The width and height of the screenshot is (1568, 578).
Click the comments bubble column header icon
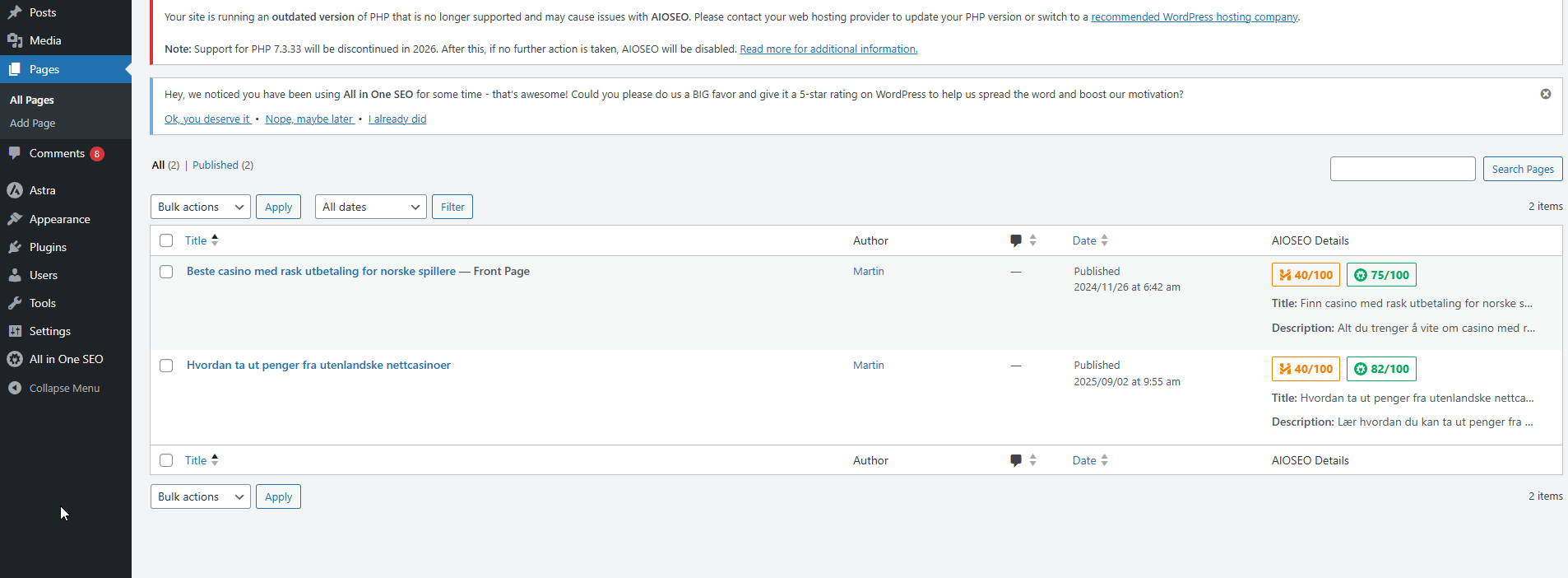pos(1016,240)
